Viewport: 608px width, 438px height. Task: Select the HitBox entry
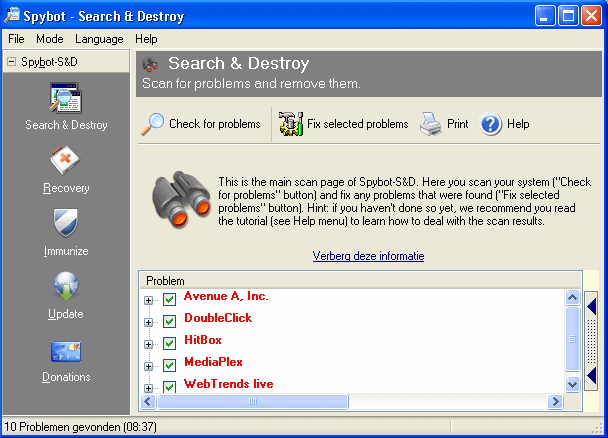coord(203,340)
